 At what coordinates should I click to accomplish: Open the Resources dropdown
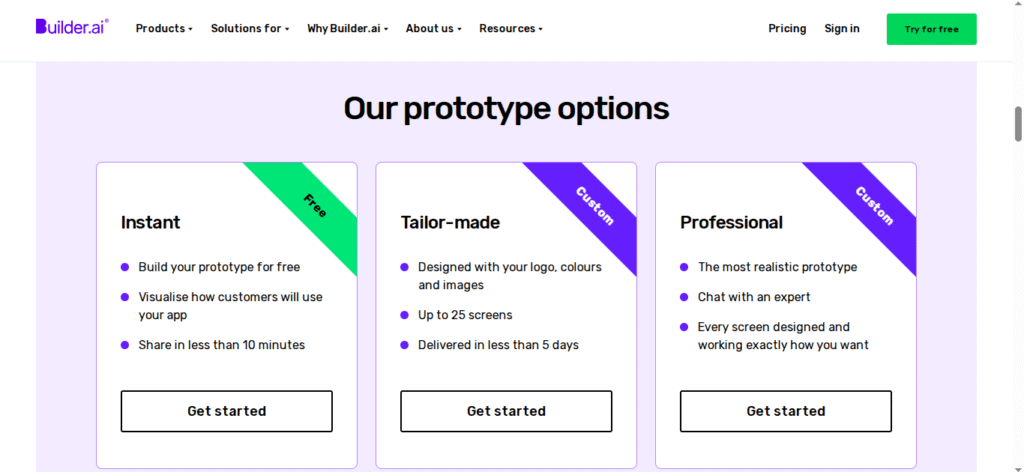click(x=511, y=29)
